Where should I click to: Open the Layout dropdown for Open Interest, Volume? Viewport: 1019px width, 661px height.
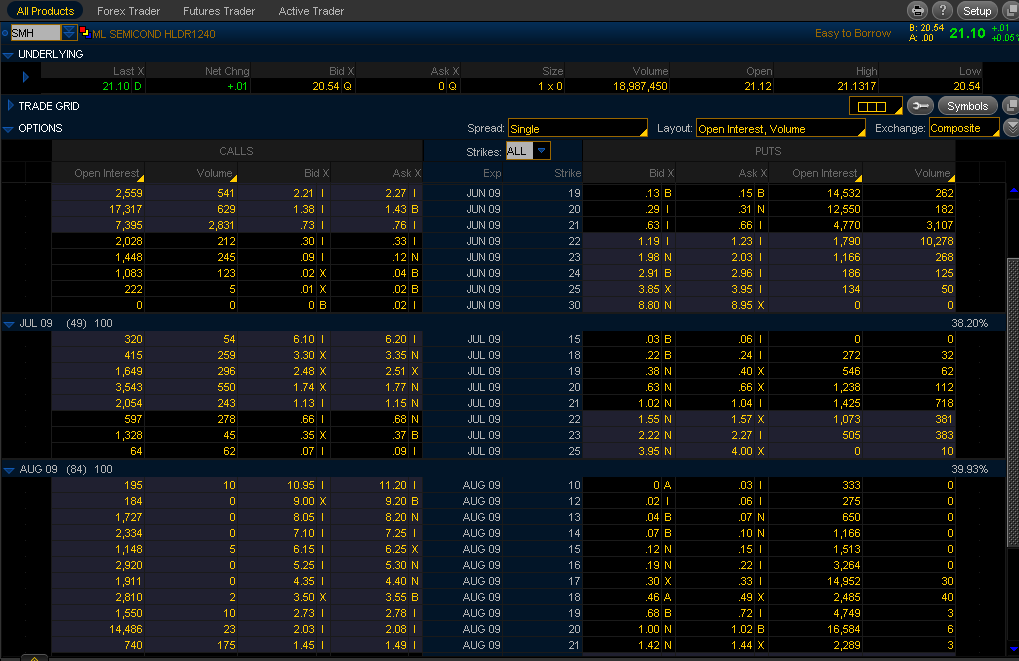click(780, 129)
